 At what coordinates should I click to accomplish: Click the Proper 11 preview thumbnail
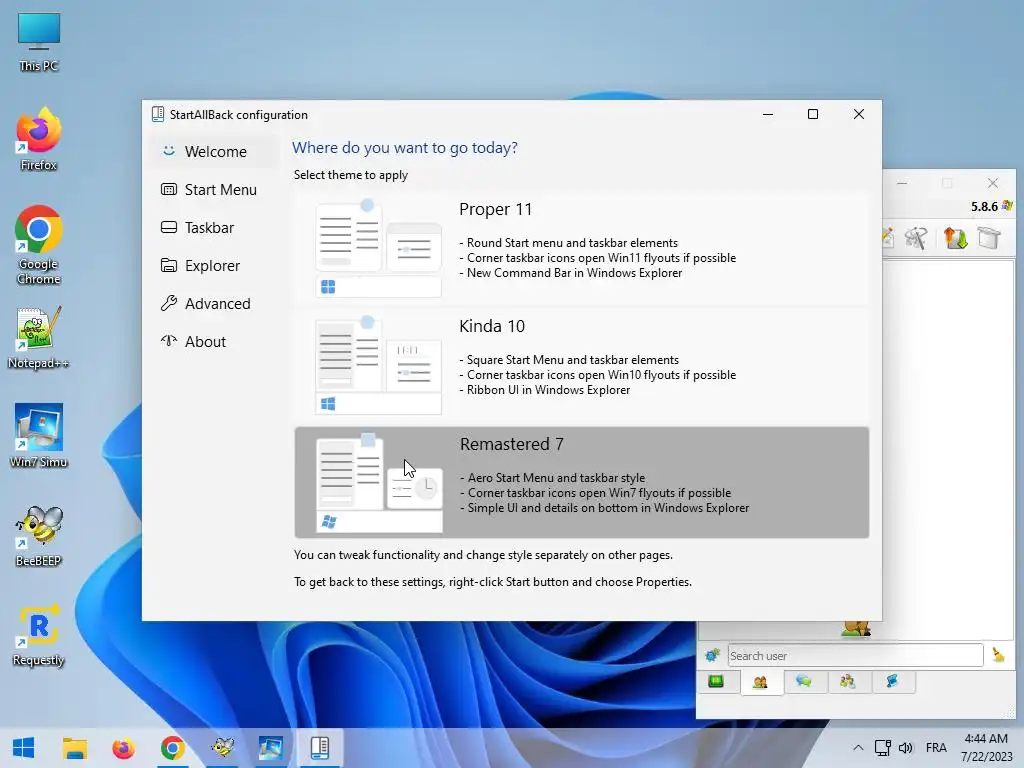click(x=378, y=248)
